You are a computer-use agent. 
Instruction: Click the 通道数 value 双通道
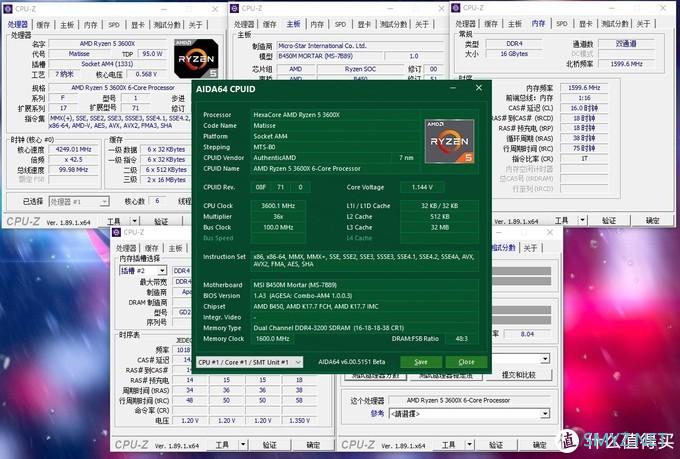626,43
